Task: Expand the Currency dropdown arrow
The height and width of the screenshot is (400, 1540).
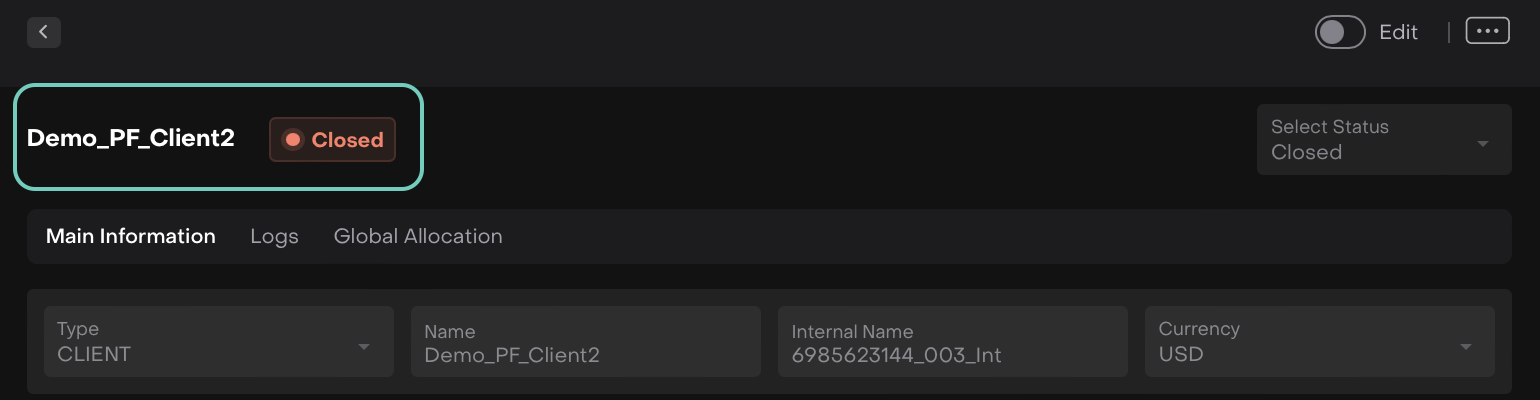Action: coord(1465,347)
